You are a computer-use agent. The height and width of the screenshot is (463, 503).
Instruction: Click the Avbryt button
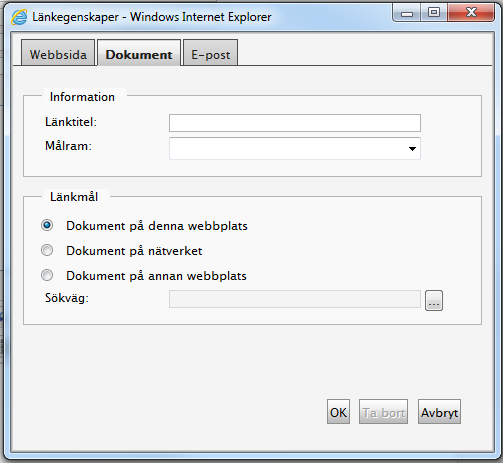click(439, 412)
